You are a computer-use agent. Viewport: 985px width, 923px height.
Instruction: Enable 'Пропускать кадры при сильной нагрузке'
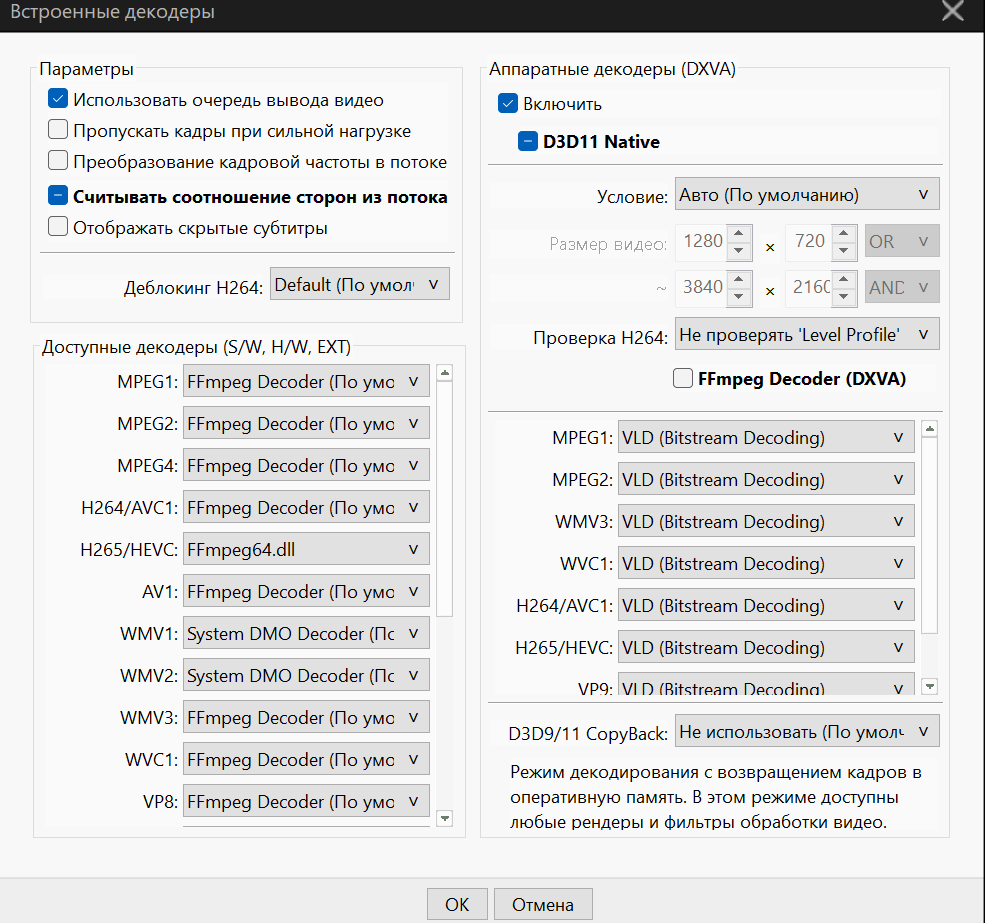pos(58,131)
